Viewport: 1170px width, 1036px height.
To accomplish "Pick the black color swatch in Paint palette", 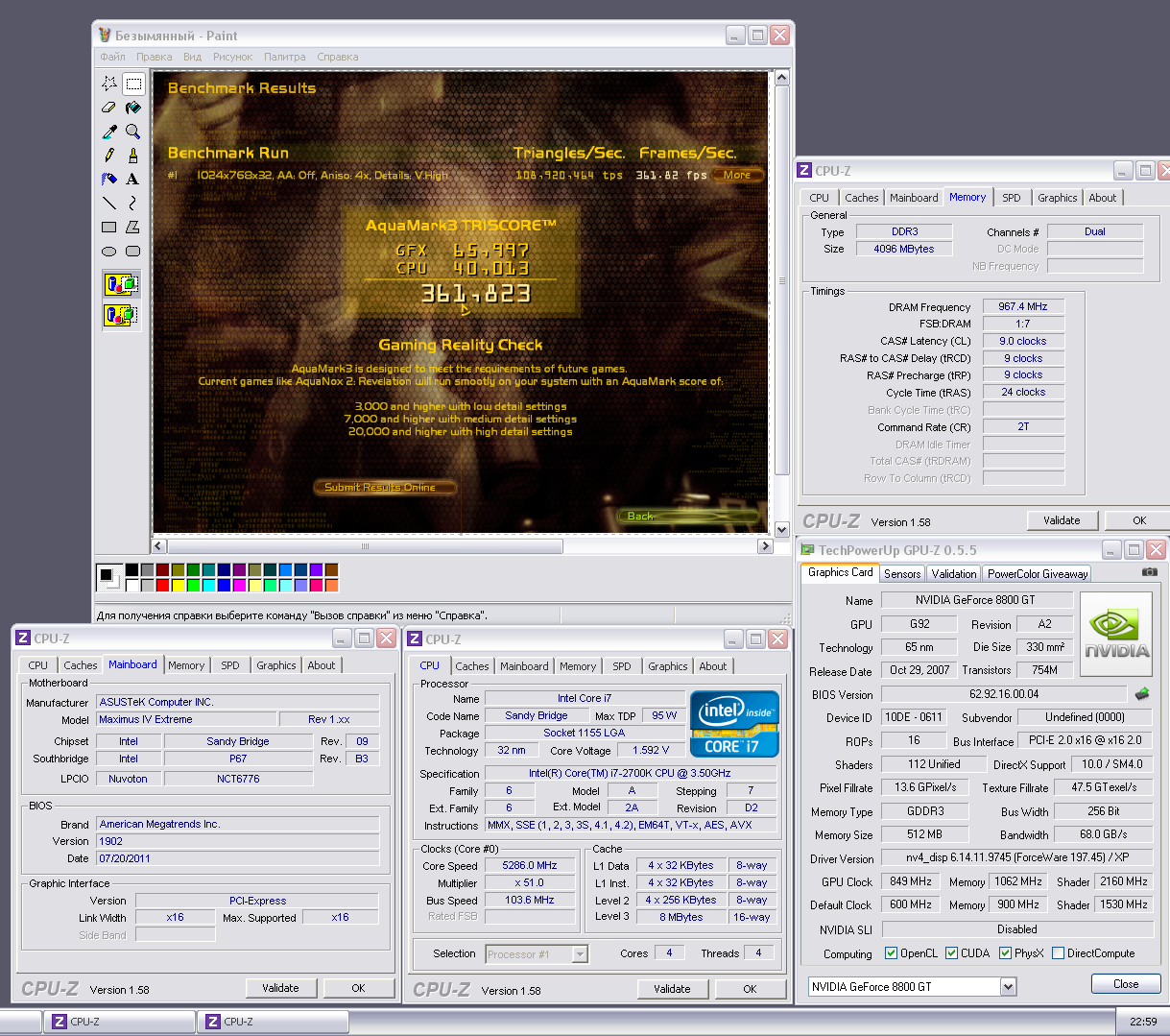I will coord(131,570).
